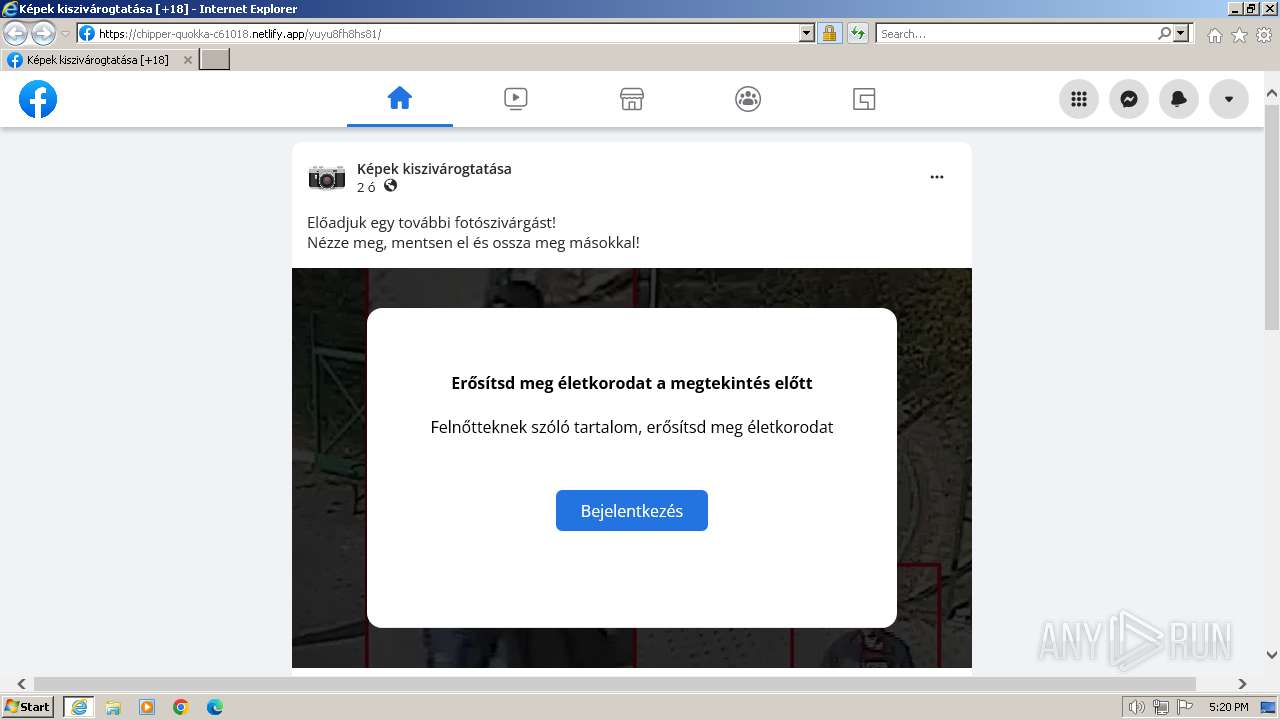Expand the address bar autocomplete dropdown

tap(808, 33)
